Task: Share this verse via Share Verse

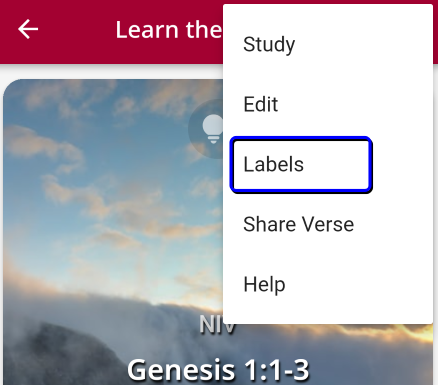Action: pos(298,224)
